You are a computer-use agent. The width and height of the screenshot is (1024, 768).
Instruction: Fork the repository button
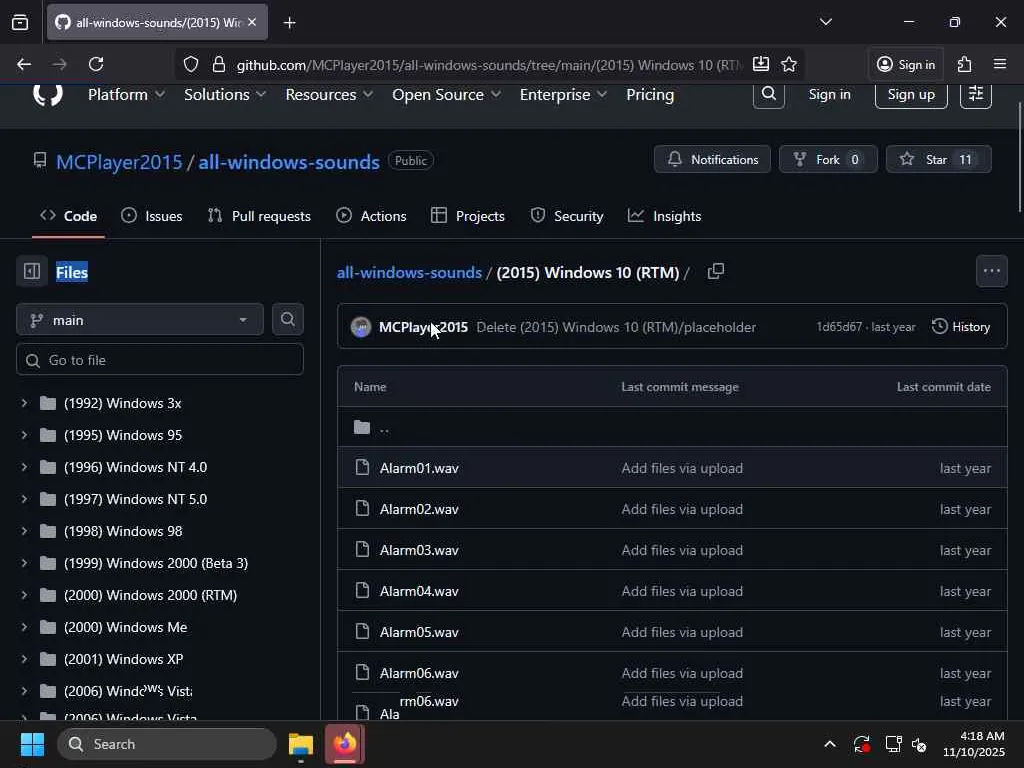[828, 159]
